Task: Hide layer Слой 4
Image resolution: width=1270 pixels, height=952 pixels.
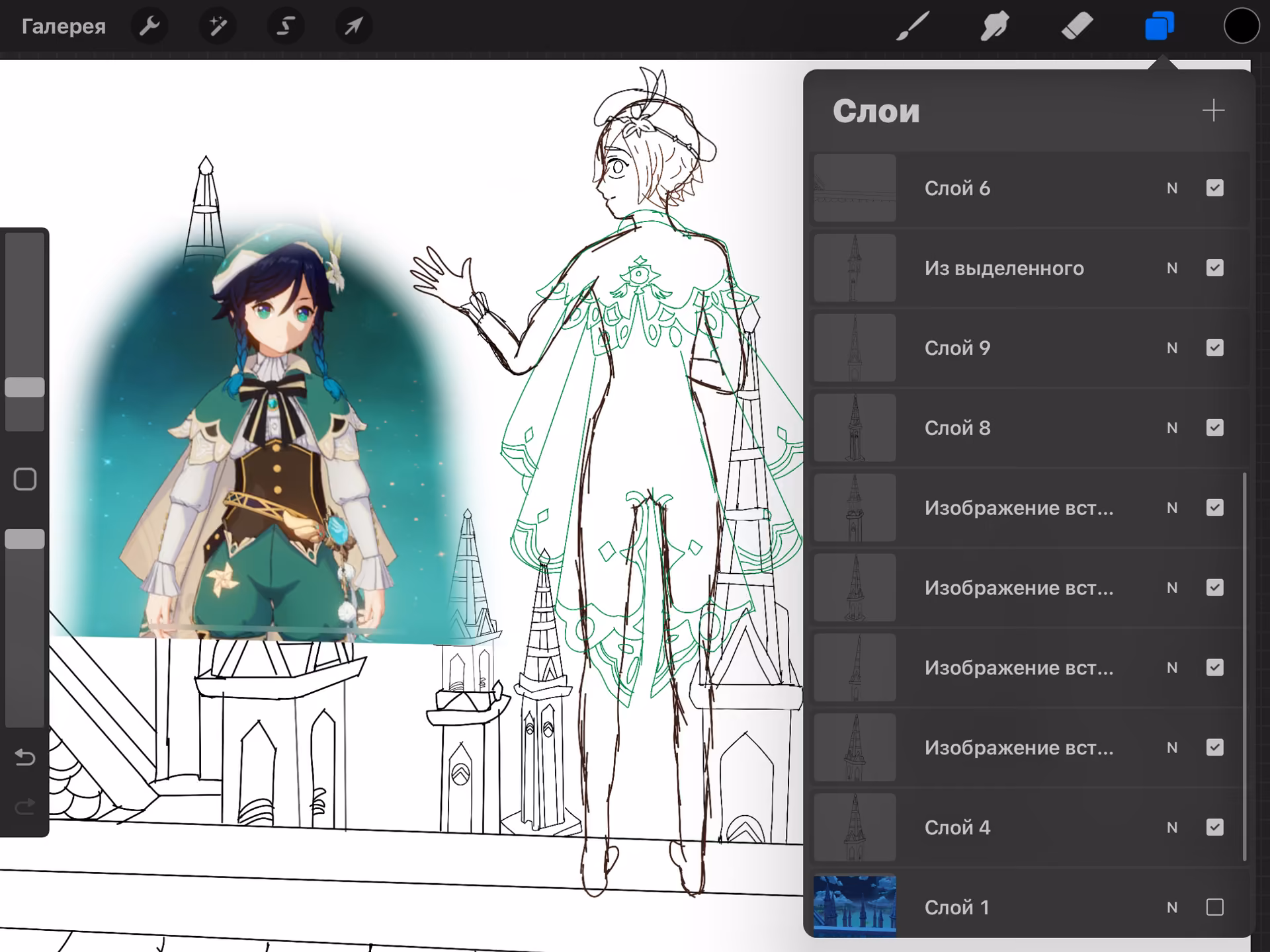Action: pos(1215,827)
